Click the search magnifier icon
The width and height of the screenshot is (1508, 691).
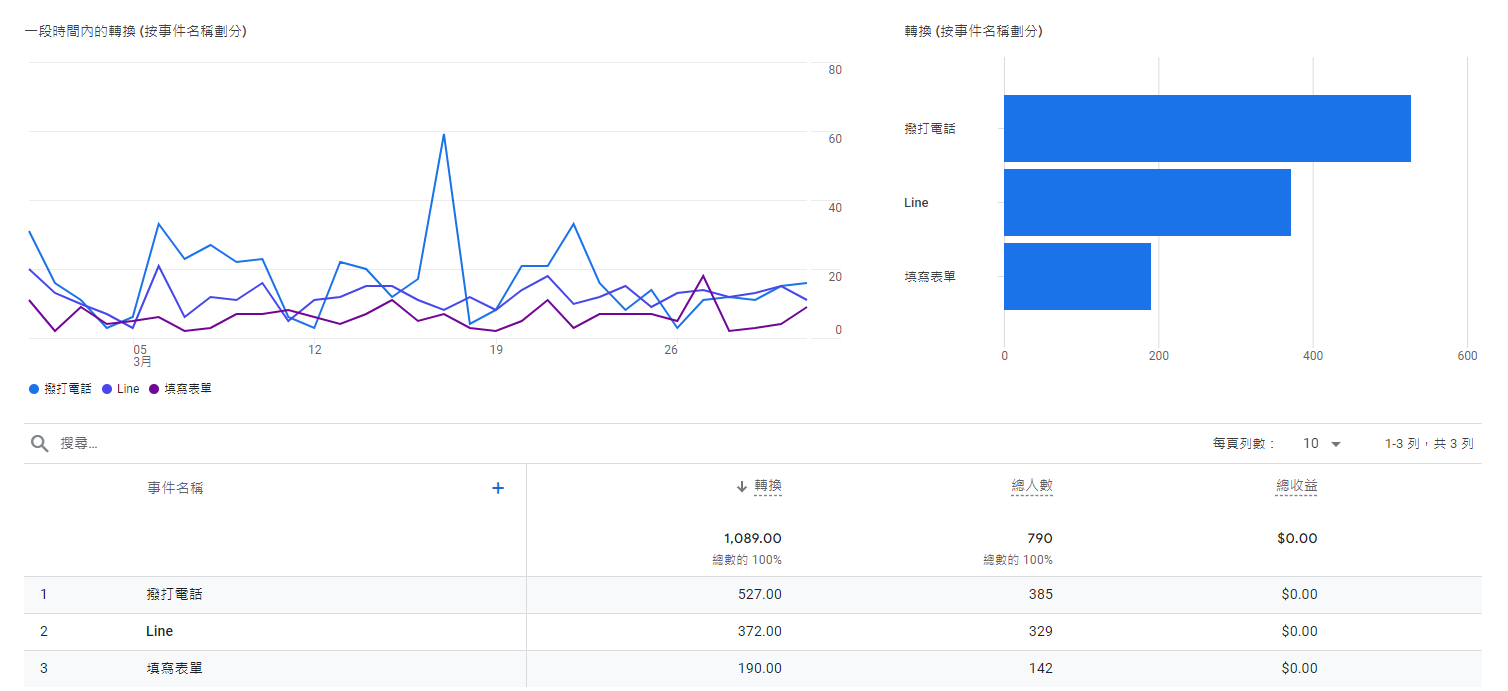[40, 444]
